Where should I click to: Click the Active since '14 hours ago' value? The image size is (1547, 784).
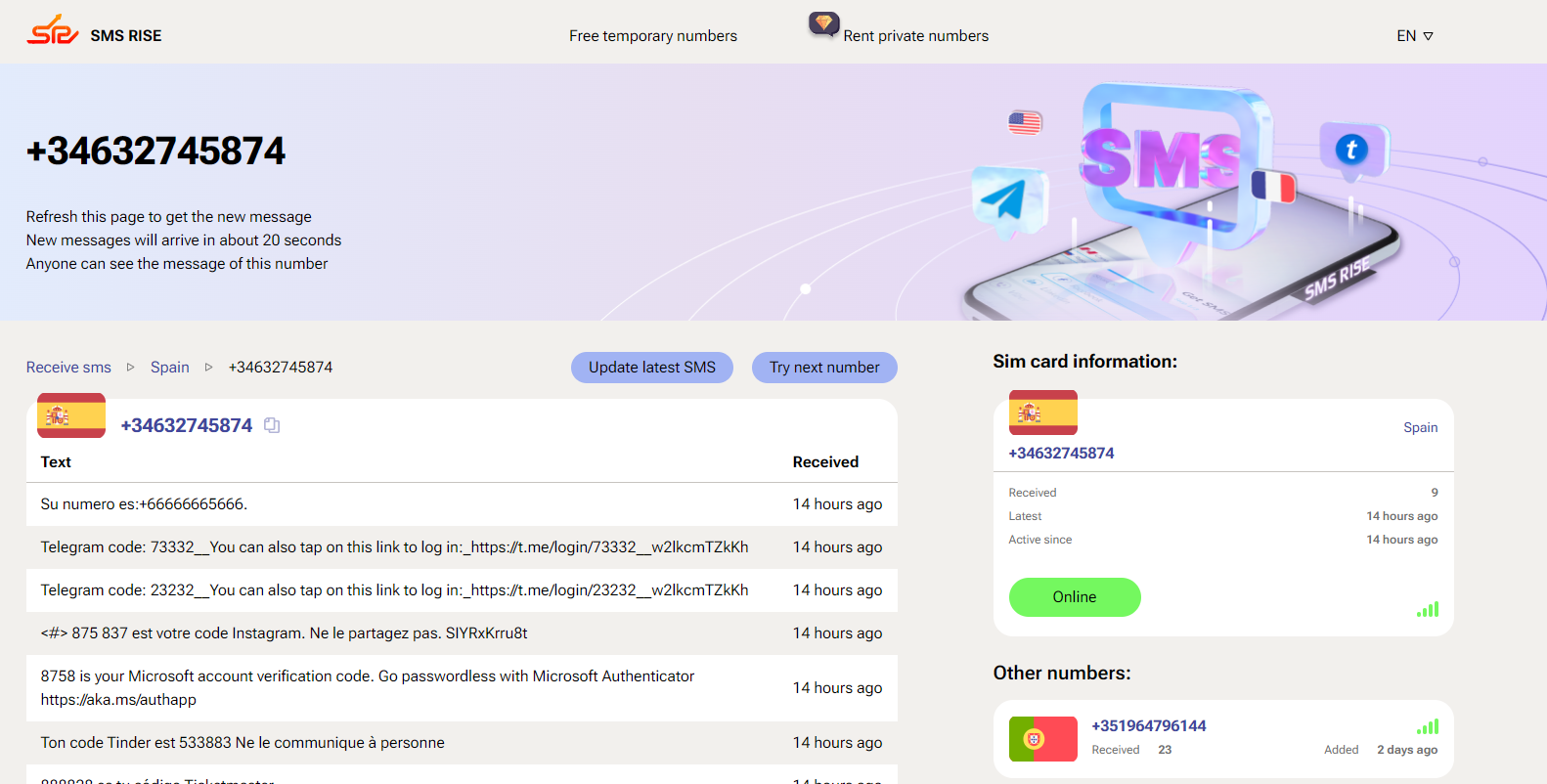[x=1402, y=540]
